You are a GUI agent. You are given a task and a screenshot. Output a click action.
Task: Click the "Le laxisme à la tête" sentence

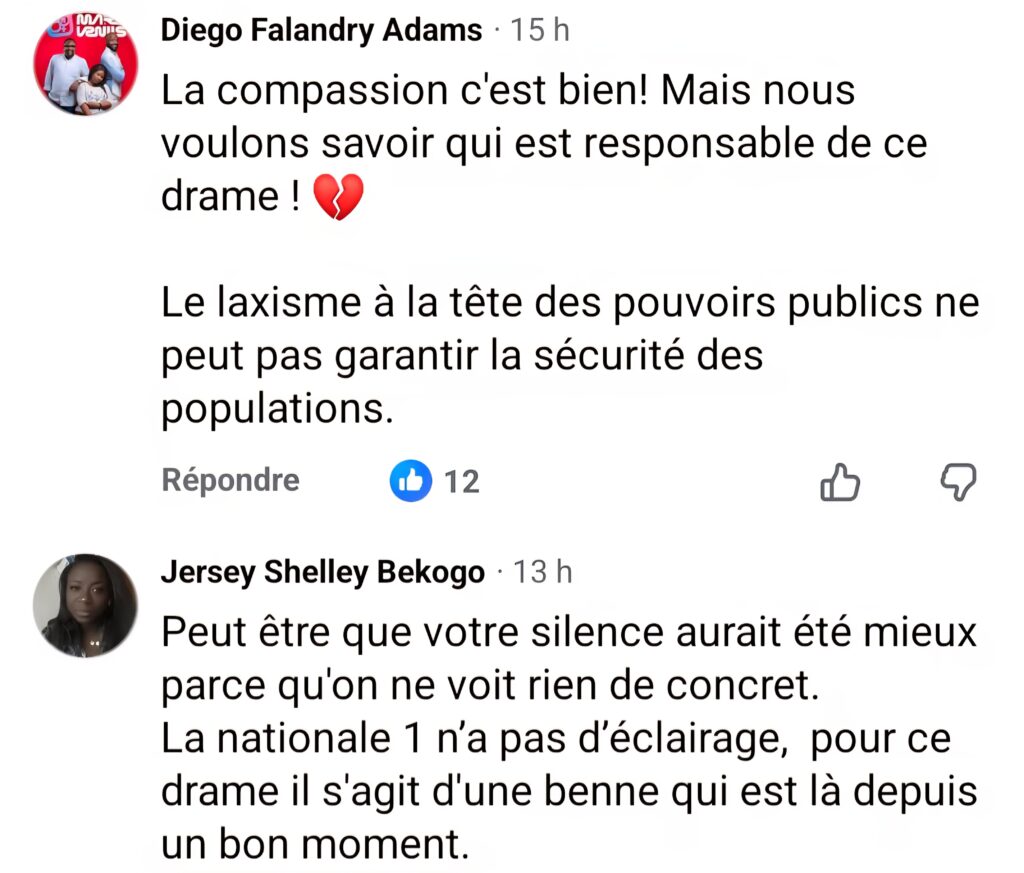point(400,303)
